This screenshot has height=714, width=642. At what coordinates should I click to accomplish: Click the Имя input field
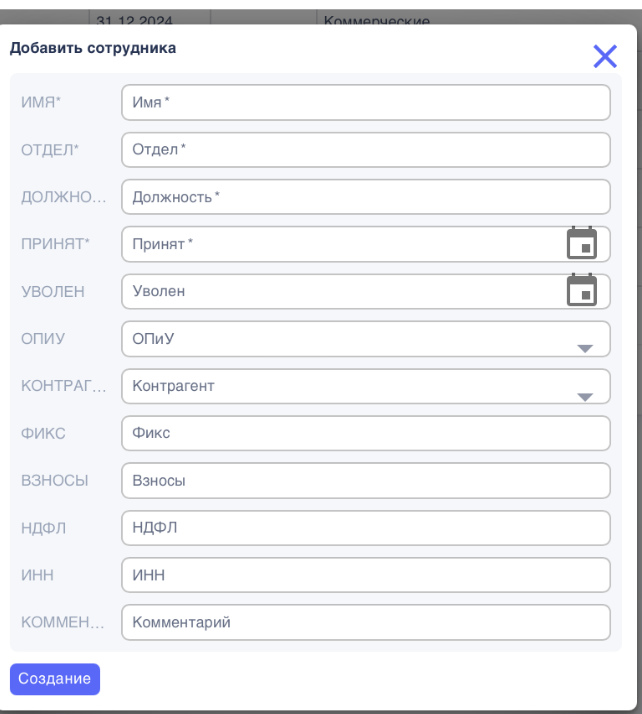coord(365,102)
